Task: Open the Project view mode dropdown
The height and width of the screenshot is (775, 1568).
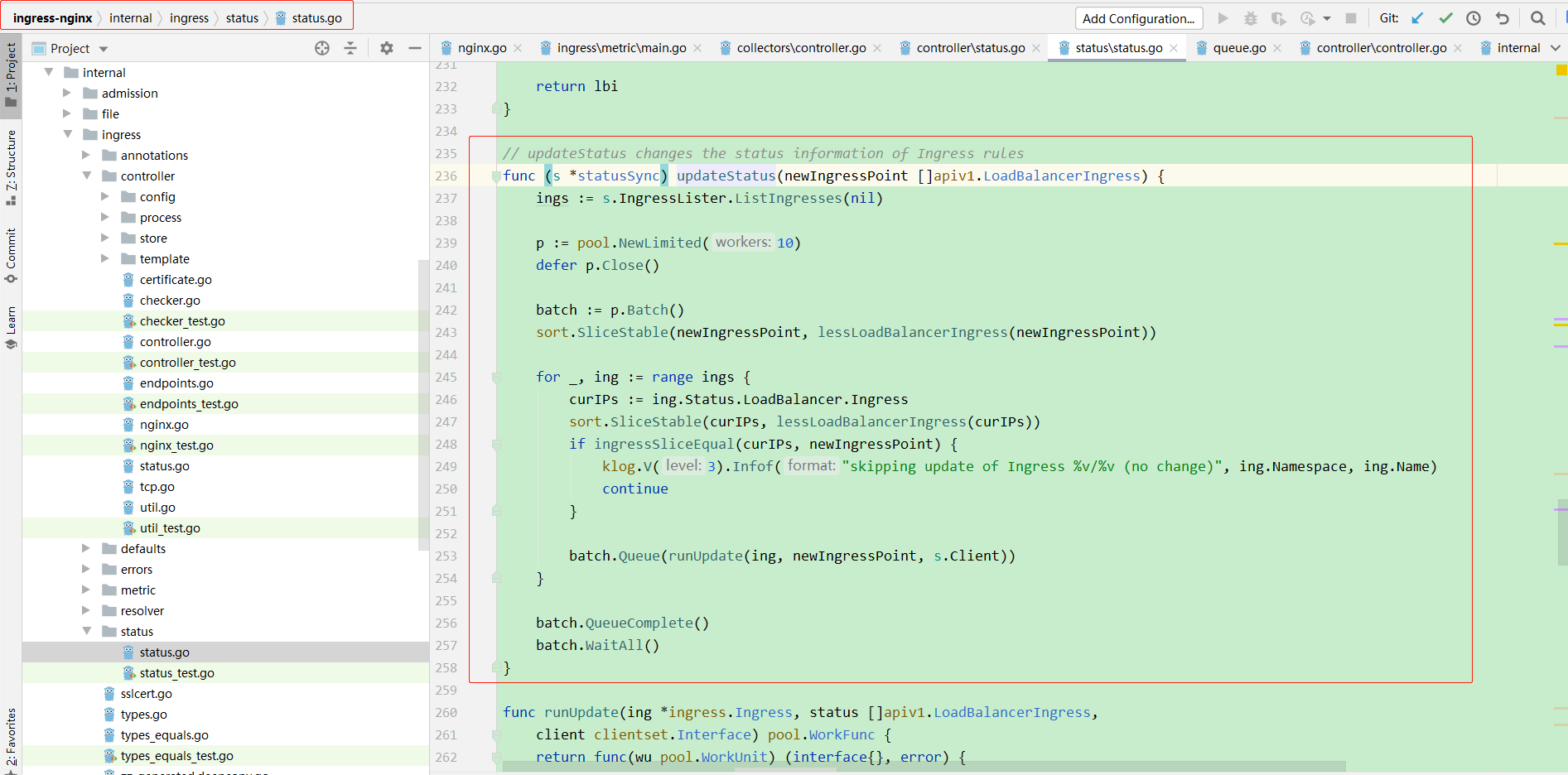Action: coord(104,49)
